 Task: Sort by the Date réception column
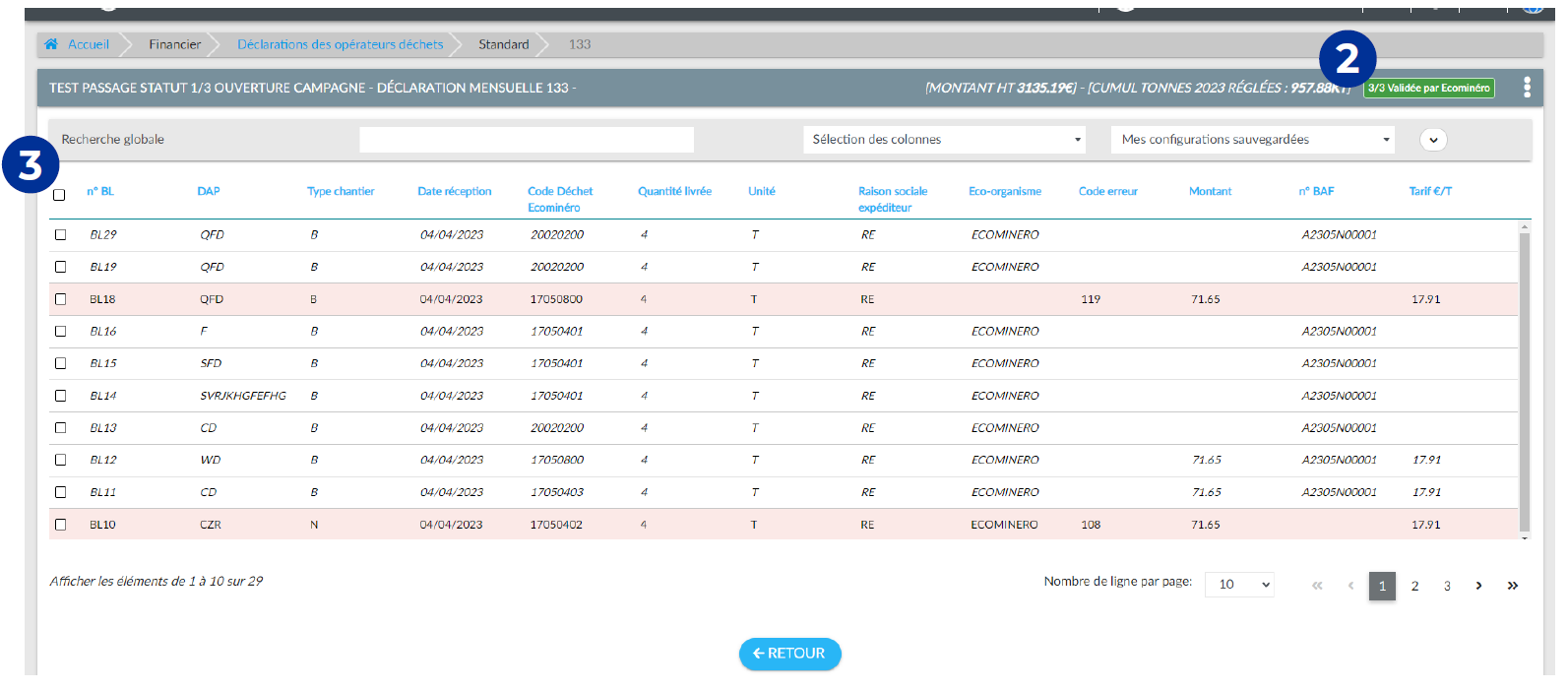pos(454,191)
